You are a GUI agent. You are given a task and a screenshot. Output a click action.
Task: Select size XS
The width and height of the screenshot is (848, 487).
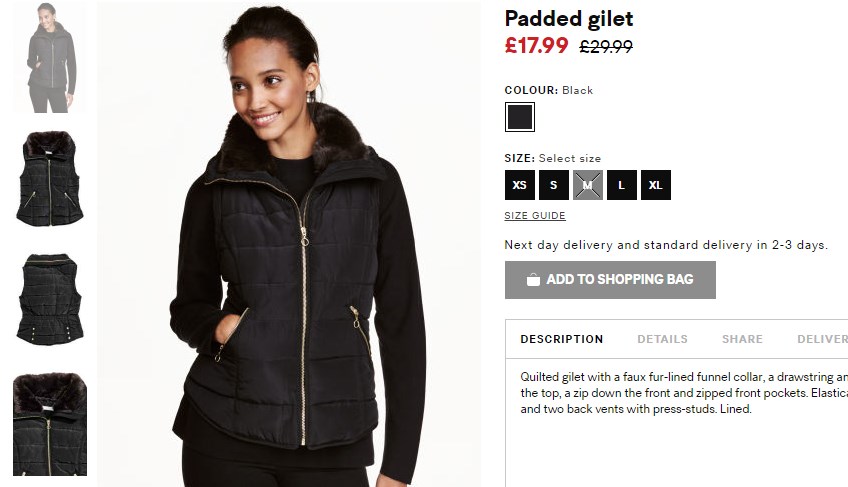[x=520, y=185]
